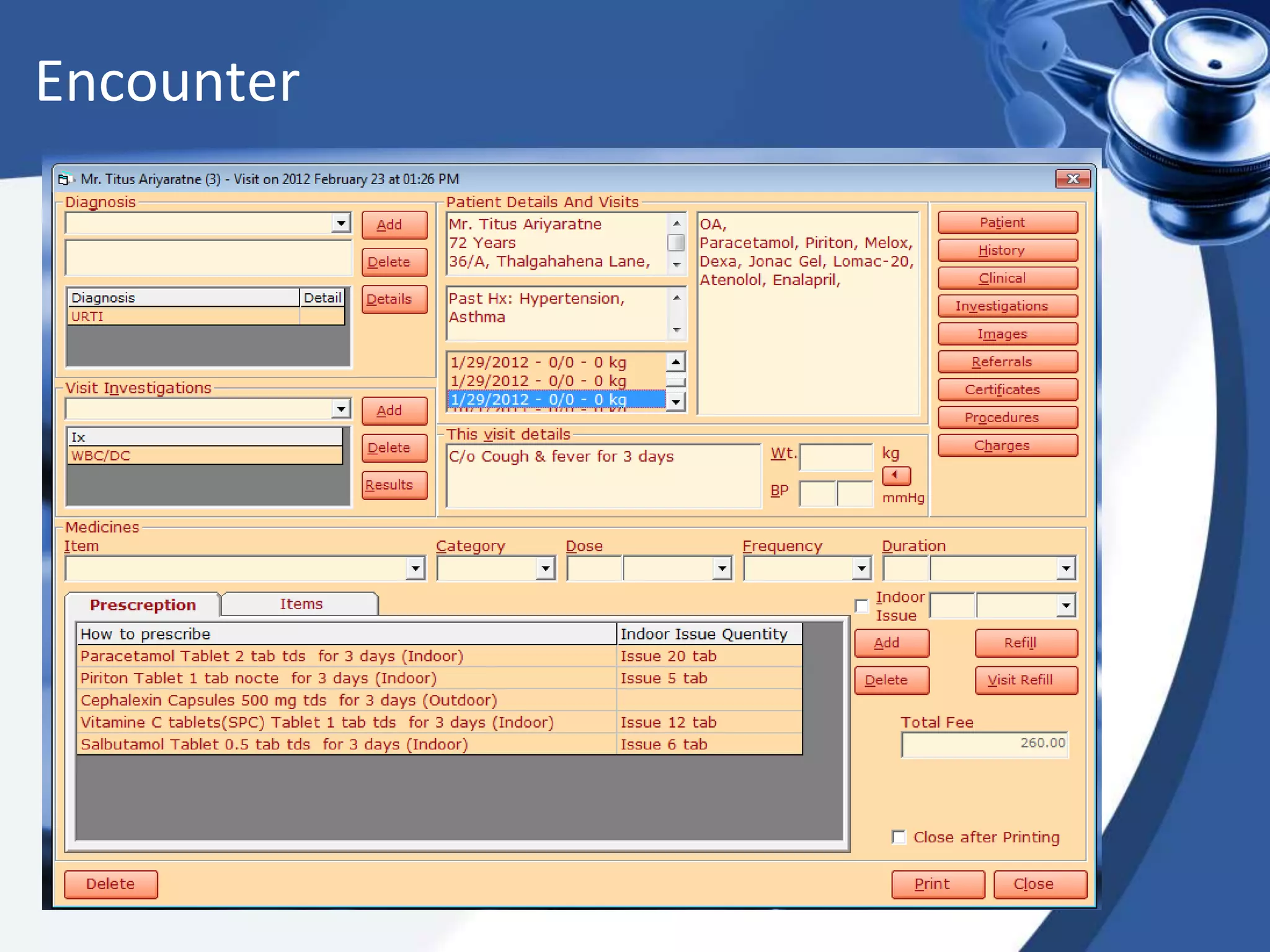1270x952 pixels.
Task: Check Close after Printing option
Action: tap(899, 837)
